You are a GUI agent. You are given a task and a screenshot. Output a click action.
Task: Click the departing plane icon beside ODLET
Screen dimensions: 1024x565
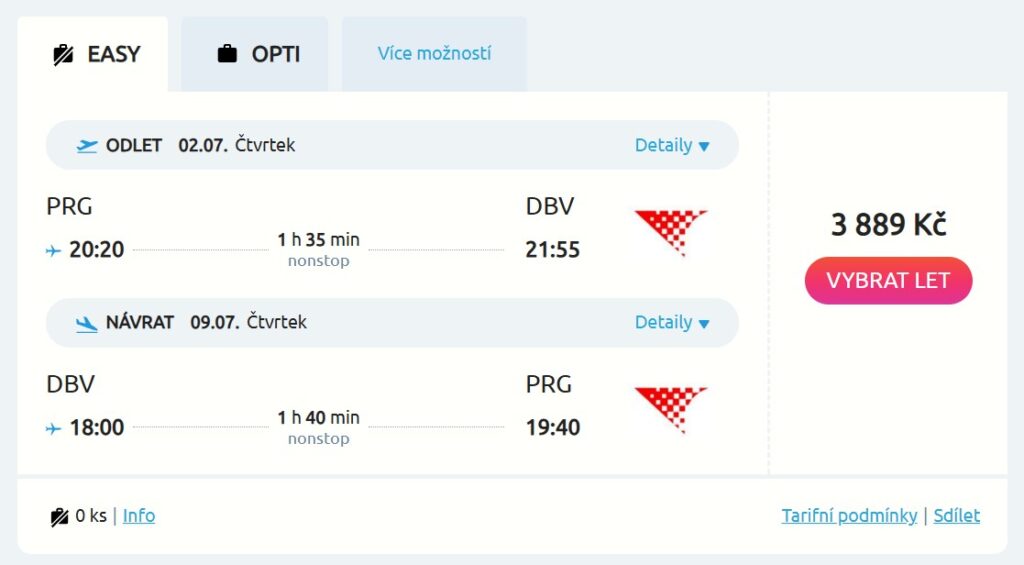click(87, 146)
